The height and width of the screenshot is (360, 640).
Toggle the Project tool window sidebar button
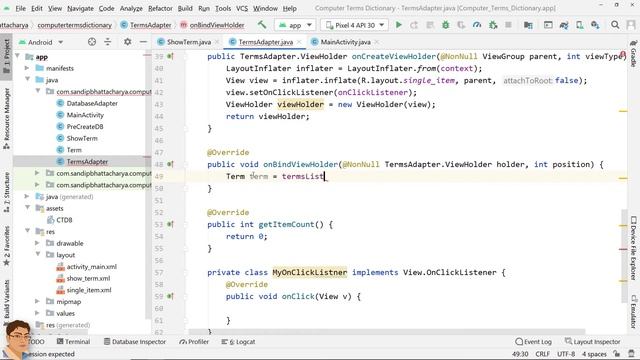pos(7,56)
